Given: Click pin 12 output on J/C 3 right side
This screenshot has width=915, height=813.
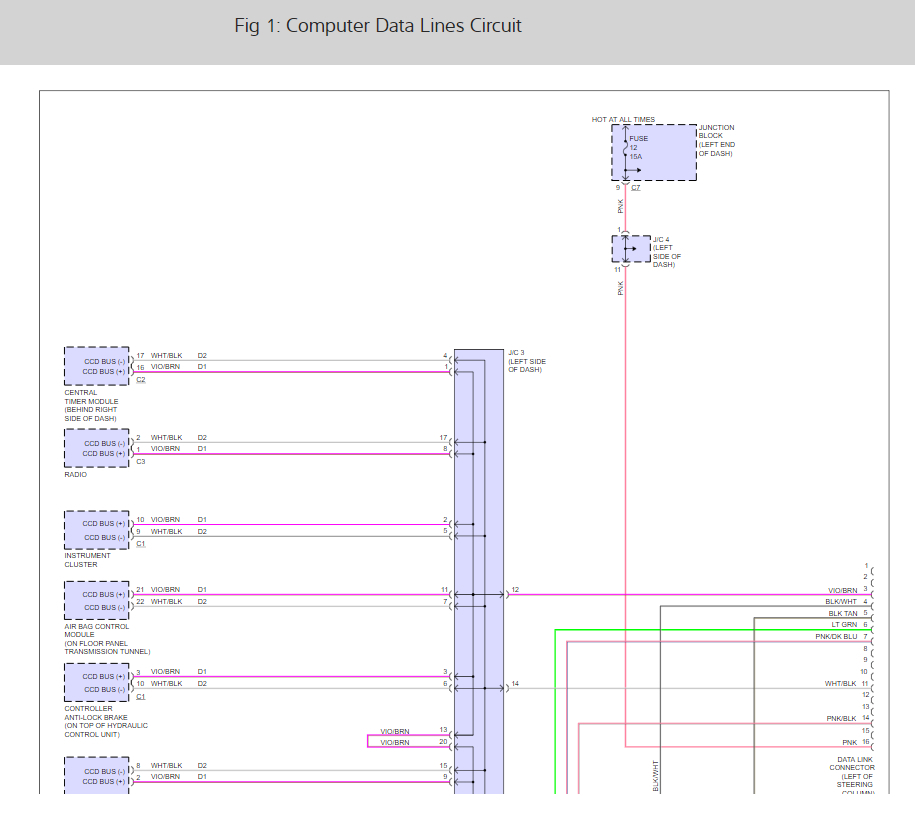Looking at the screenshot, I should pyautogui.click(x=514, y=590).
